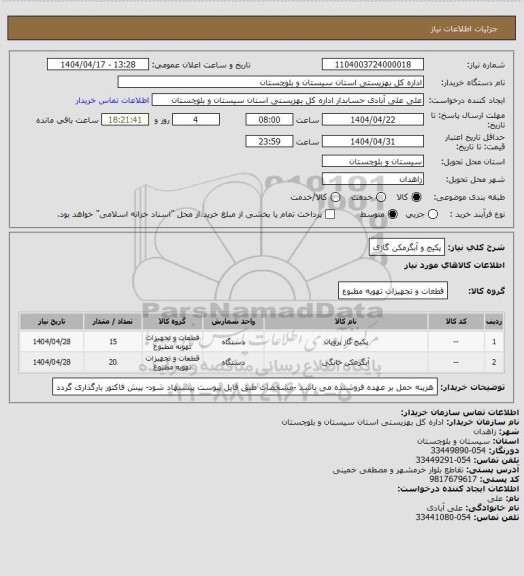The height and width of the screenshot is (576, 524).
Task: Click requester phone number 33441080-054
Action: click(x=443, y=517)
